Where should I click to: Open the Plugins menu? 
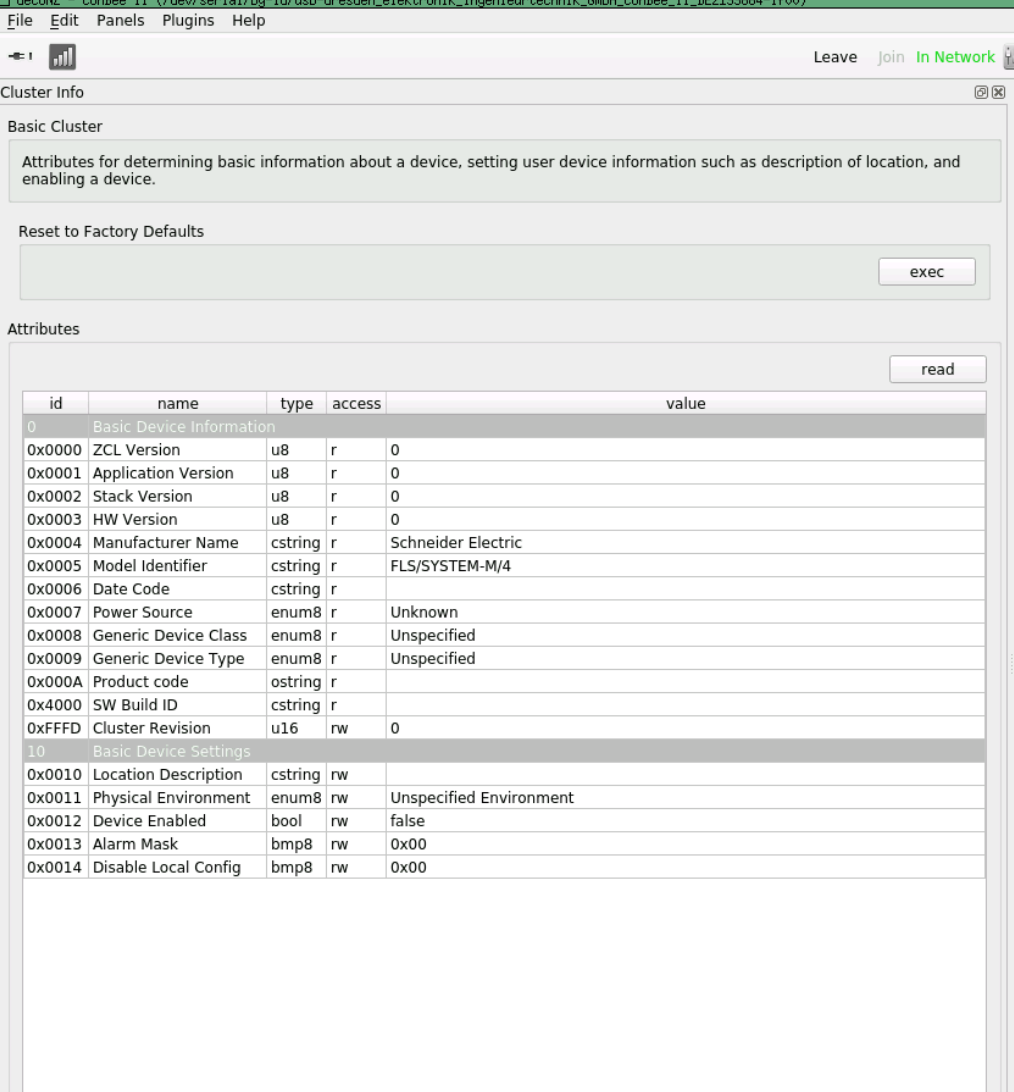(188, 20)
